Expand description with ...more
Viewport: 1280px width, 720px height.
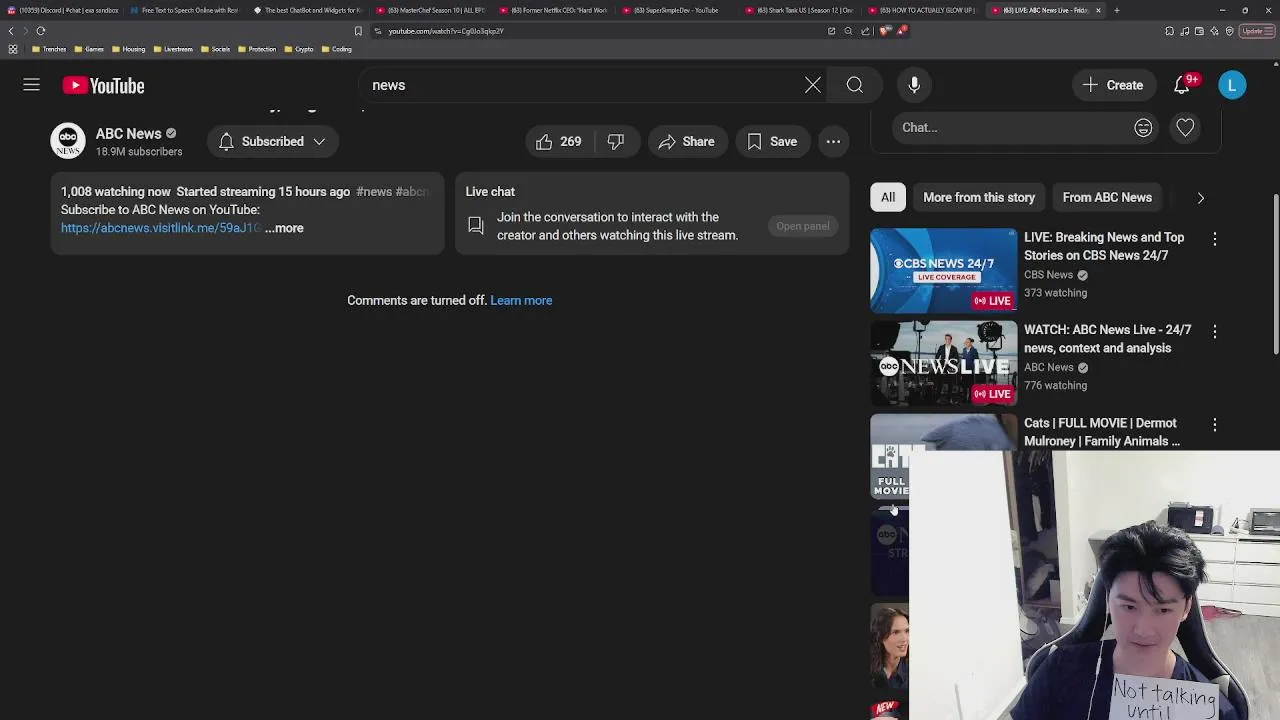[x=284, y=228]
